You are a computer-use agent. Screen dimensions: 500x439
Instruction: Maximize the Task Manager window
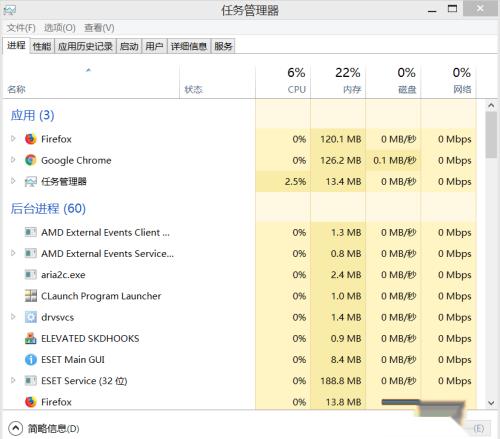pyautogui.click(x=452, y=9)
